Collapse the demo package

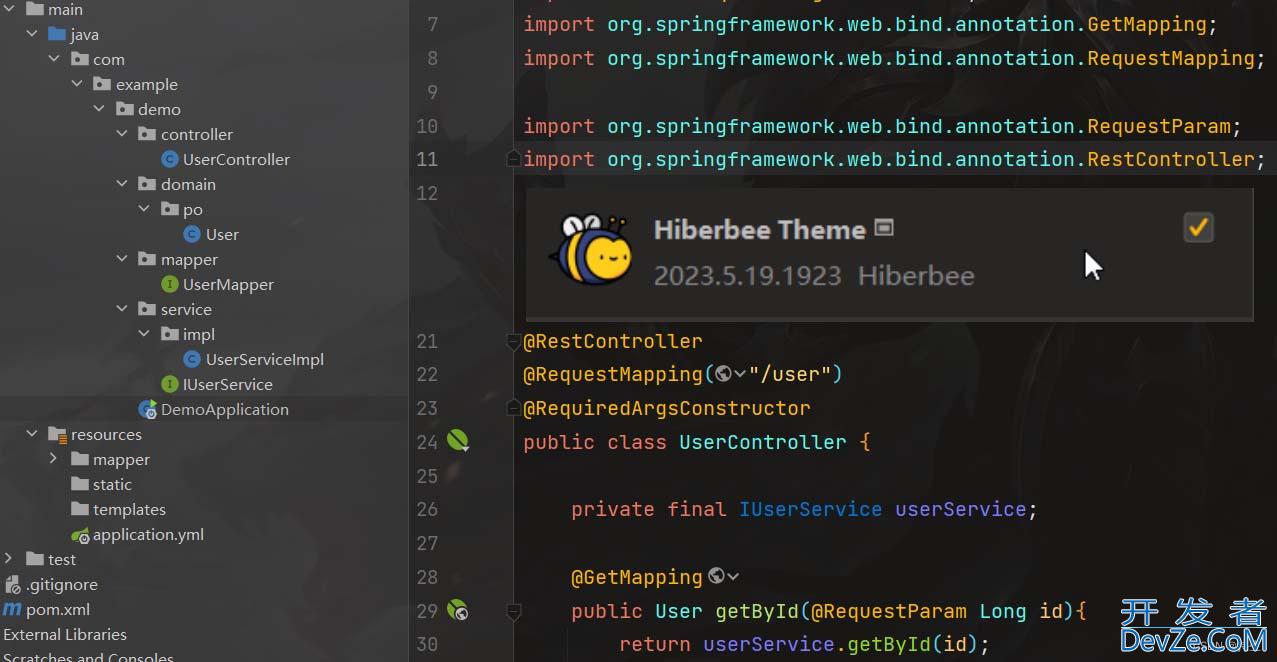(x=99, y=109)
